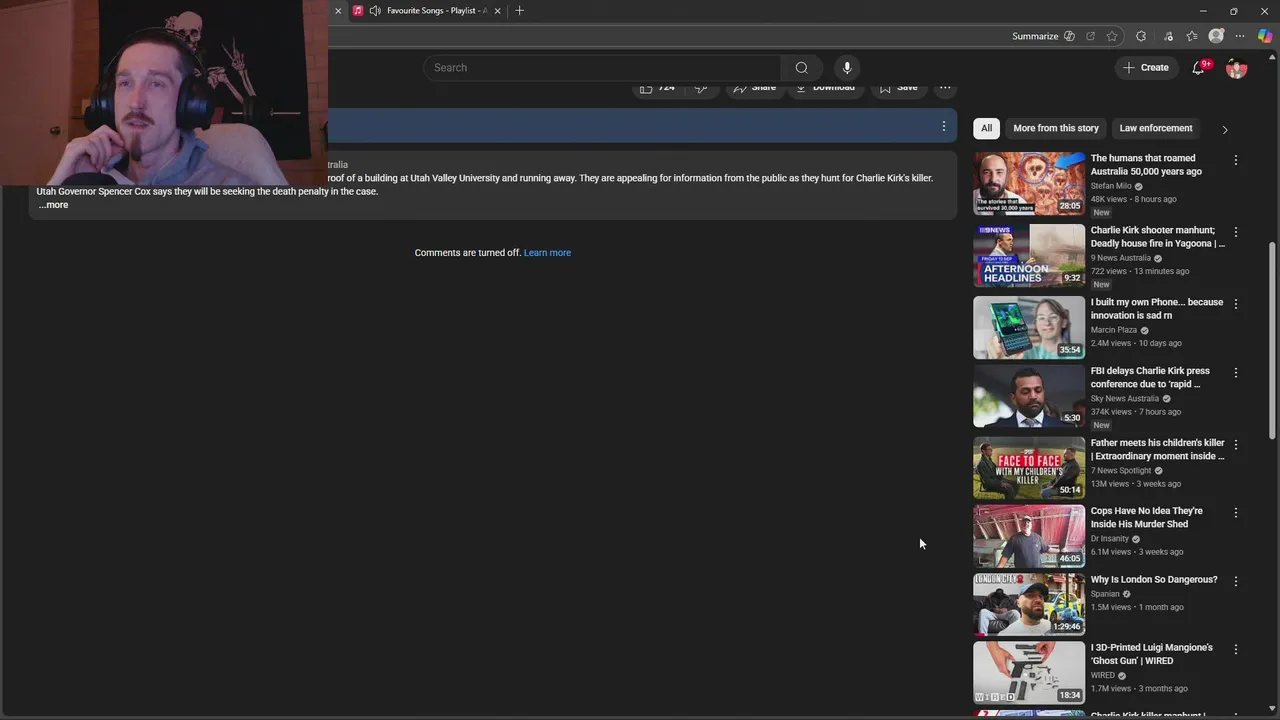
Task: Open the media control icon in toolbar
Action: (x=1168, y=36)
